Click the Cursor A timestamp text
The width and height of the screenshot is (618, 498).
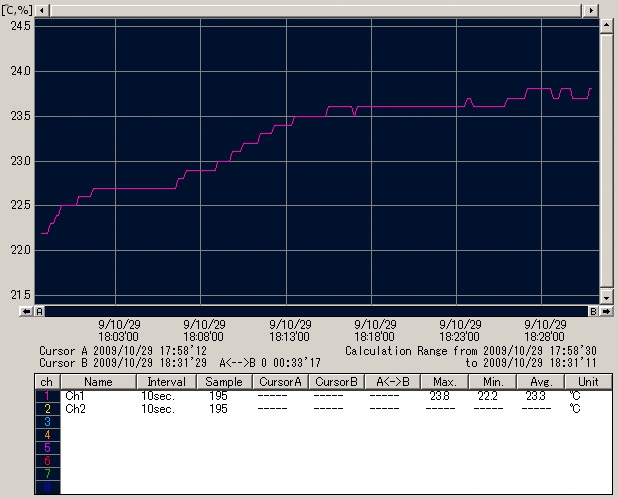(x=123, y=351)
